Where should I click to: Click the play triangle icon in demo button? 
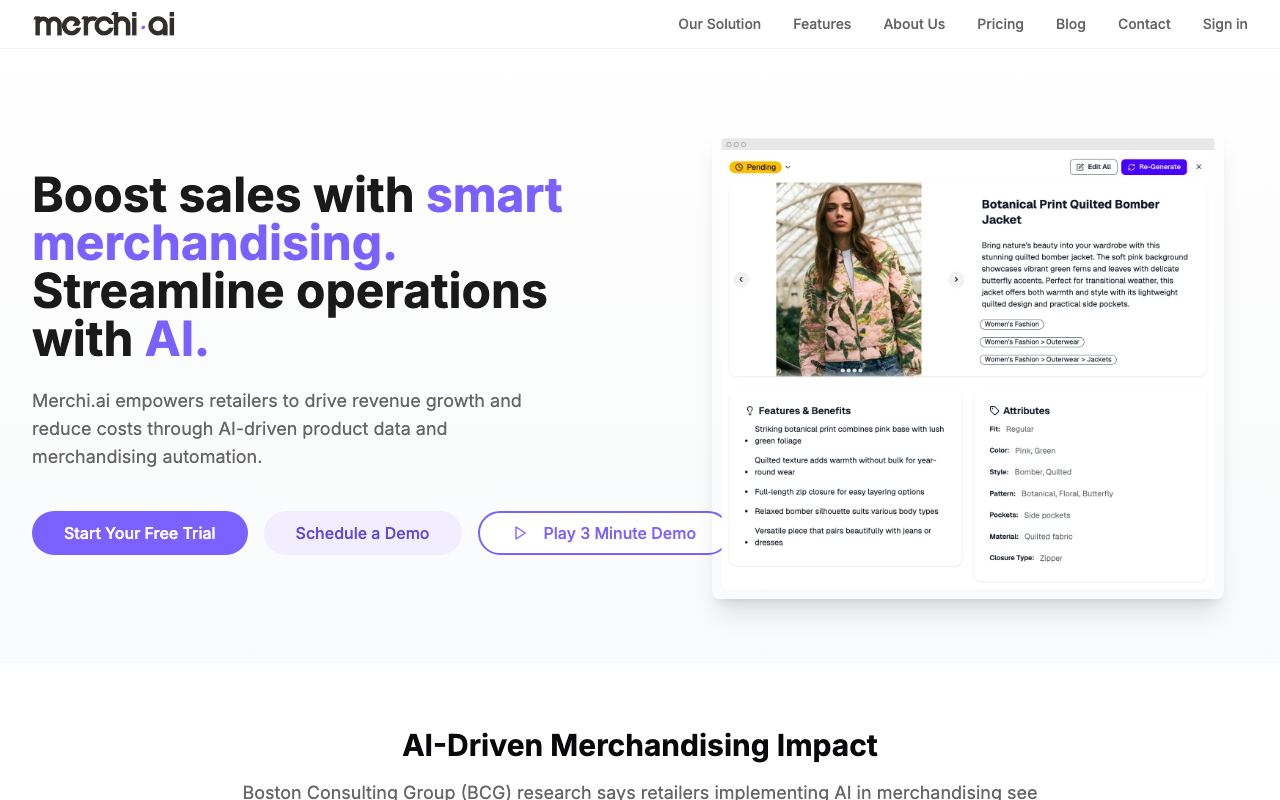(x=520, y=533)
